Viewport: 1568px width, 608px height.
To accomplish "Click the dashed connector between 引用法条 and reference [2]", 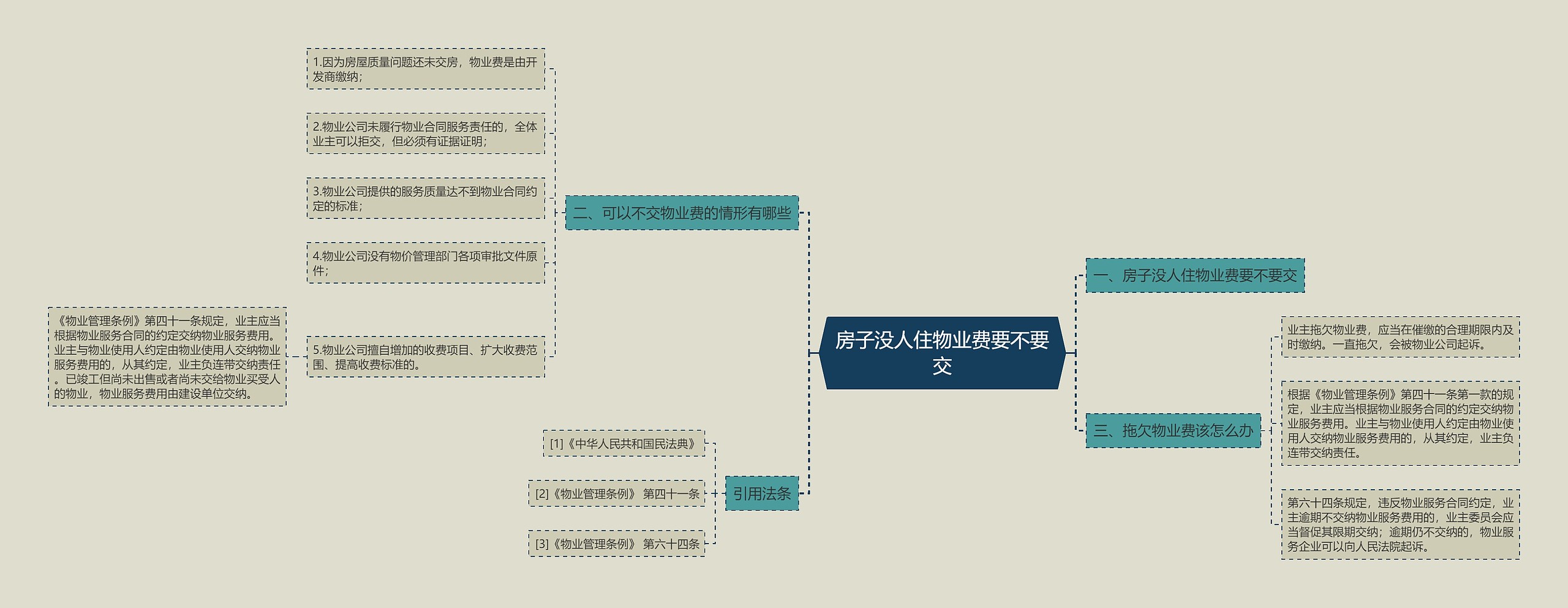I will [x=715, y=493].
